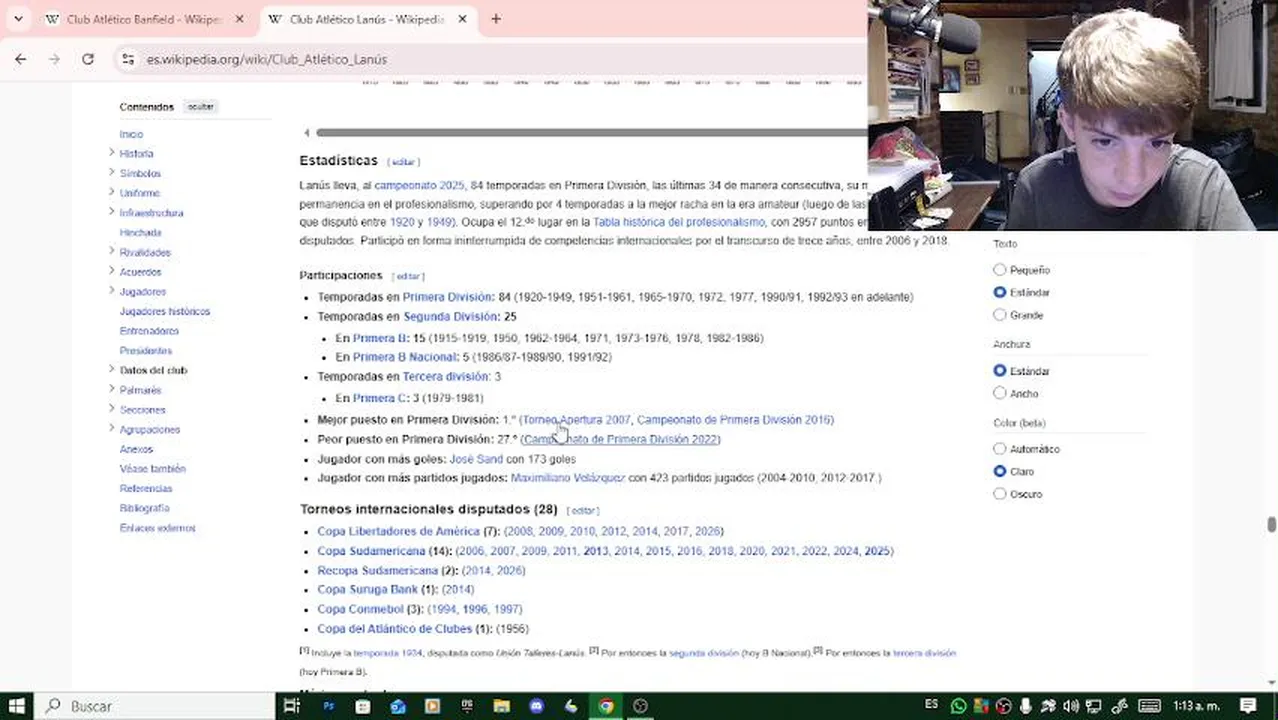Open a new browser tab
Image resolution: width=1278 pixels, height=720 pixels.
pos(496,19)
